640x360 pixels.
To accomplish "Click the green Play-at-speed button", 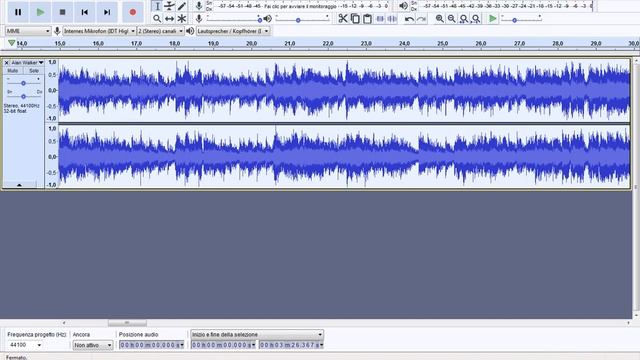I will [493, 18].
